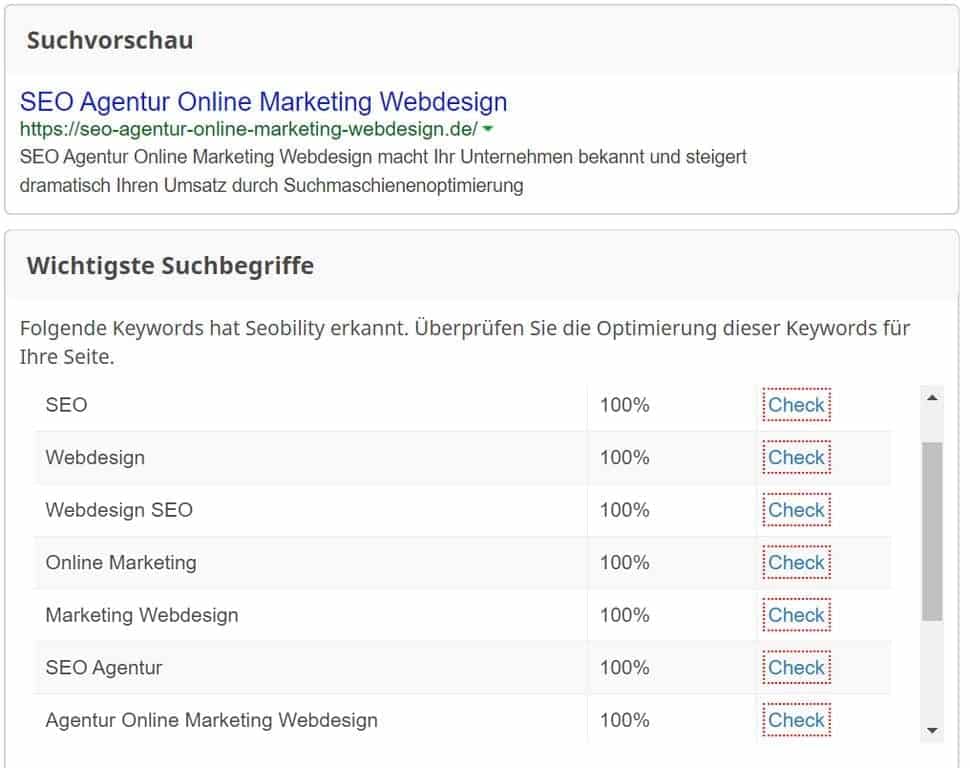Open the SEO Agentur Online Marketing Webdesign title link

pyautogui.click(x=264, y=102)
